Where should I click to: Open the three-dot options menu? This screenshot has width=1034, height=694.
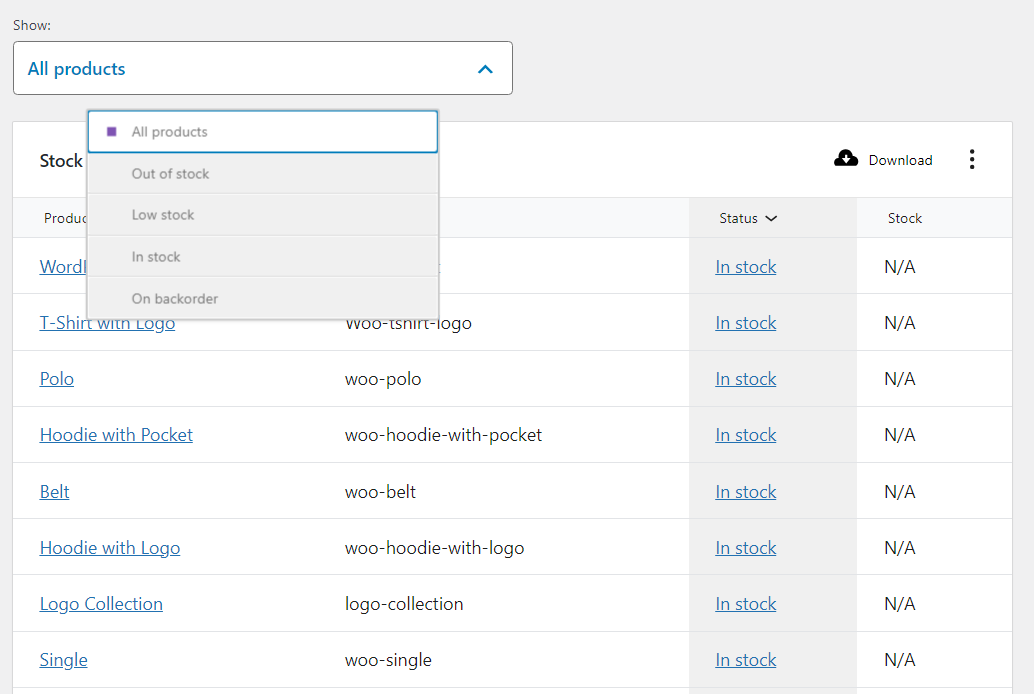[x=972, y=158]
